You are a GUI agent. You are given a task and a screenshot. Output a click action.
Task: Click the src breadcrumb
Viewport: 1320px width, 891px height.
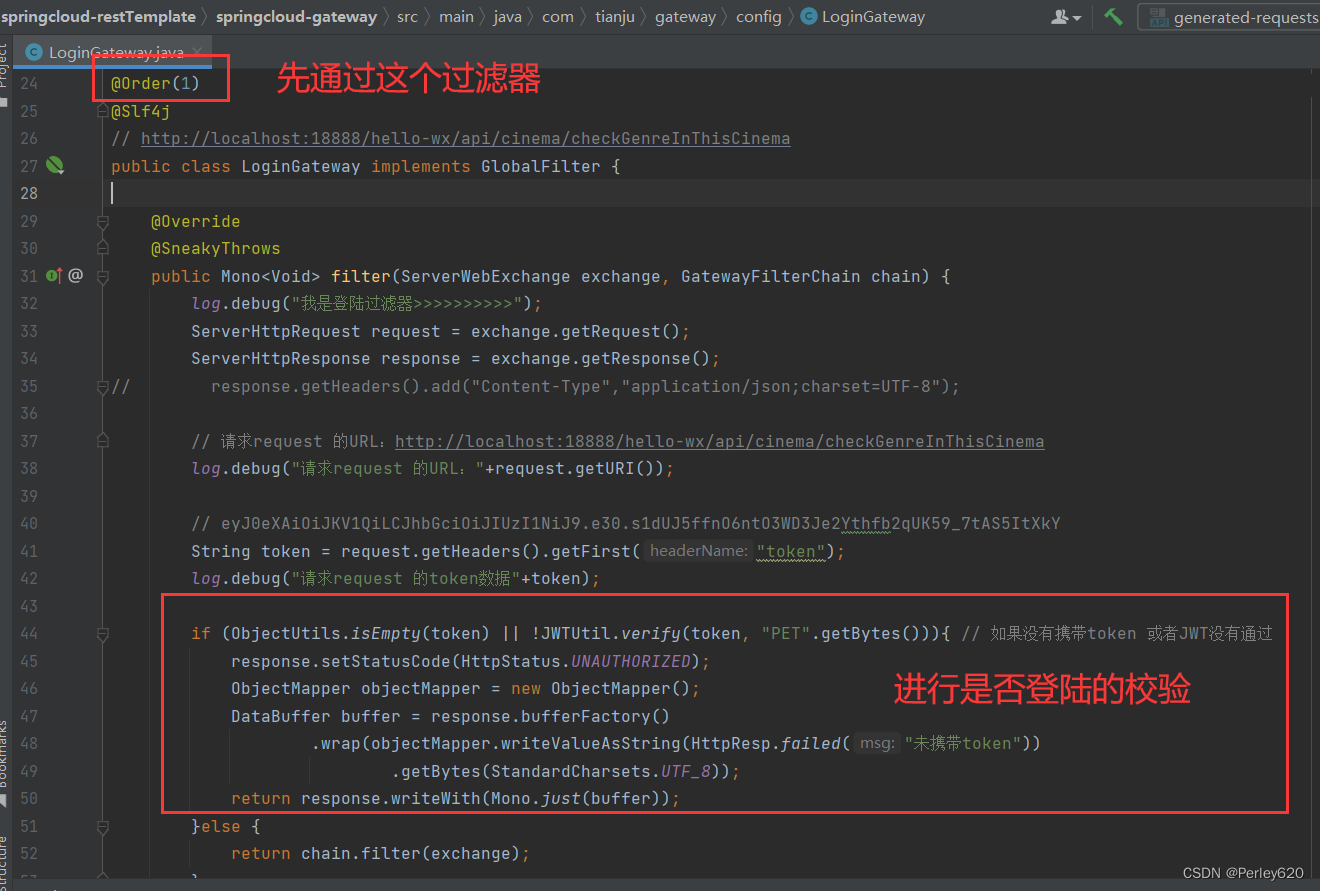coord(407,17)
